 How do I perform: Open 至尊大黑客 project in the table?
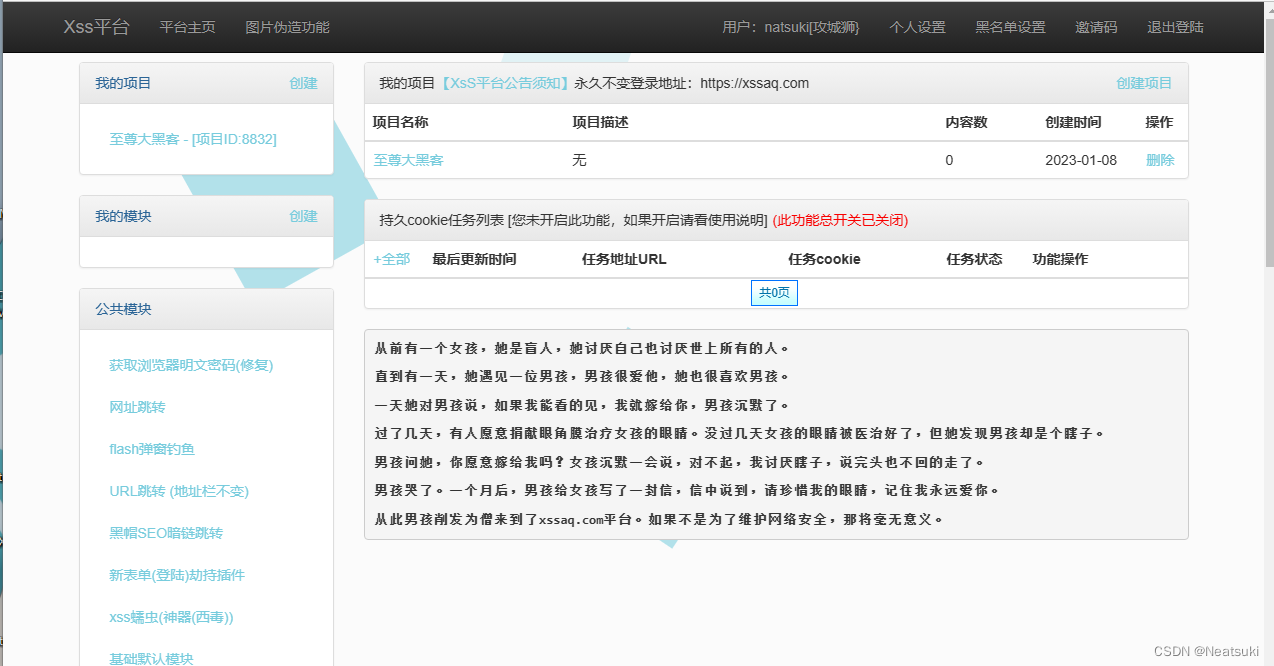[408, 160]
